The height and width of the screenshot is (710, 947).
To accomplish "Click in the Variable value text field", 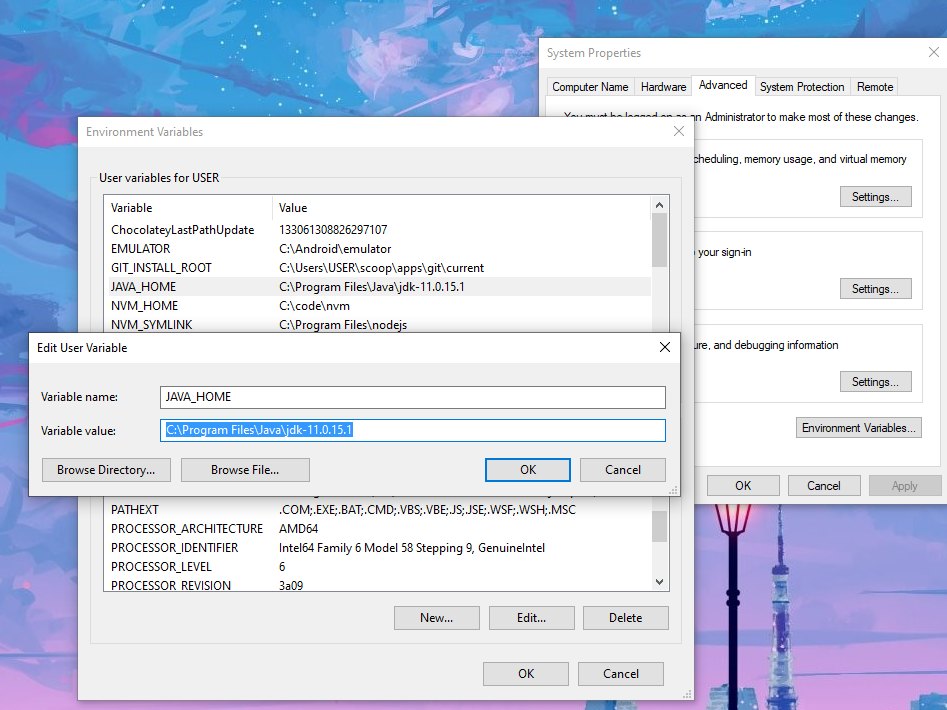I will click(x=412, y=430).
